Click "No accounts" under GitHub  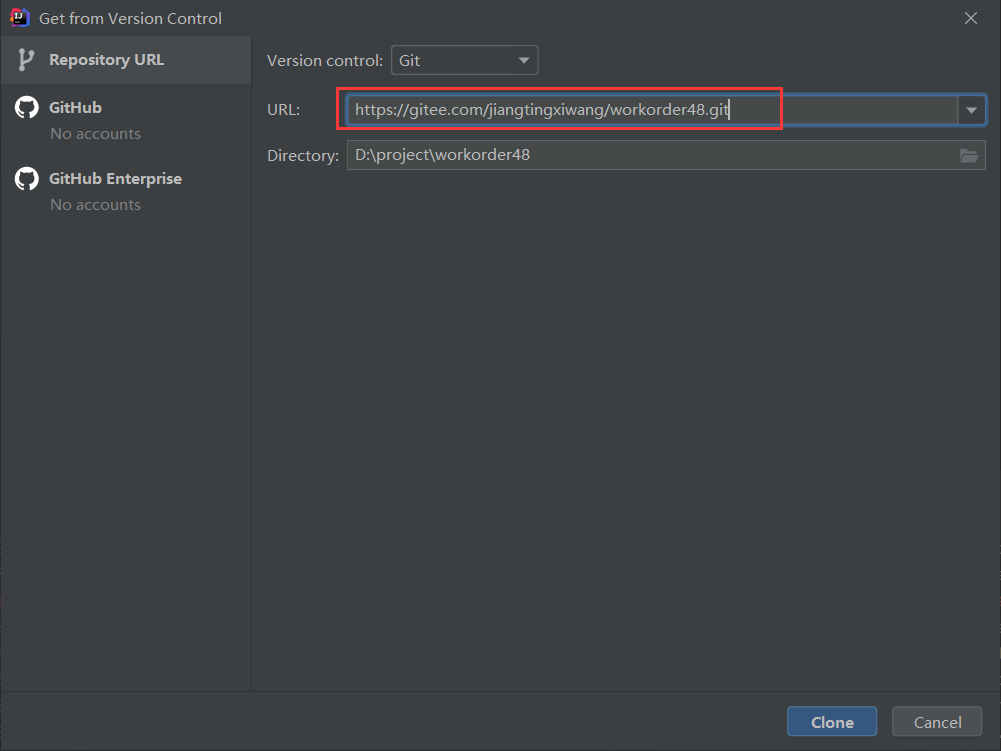coord(96,134)
